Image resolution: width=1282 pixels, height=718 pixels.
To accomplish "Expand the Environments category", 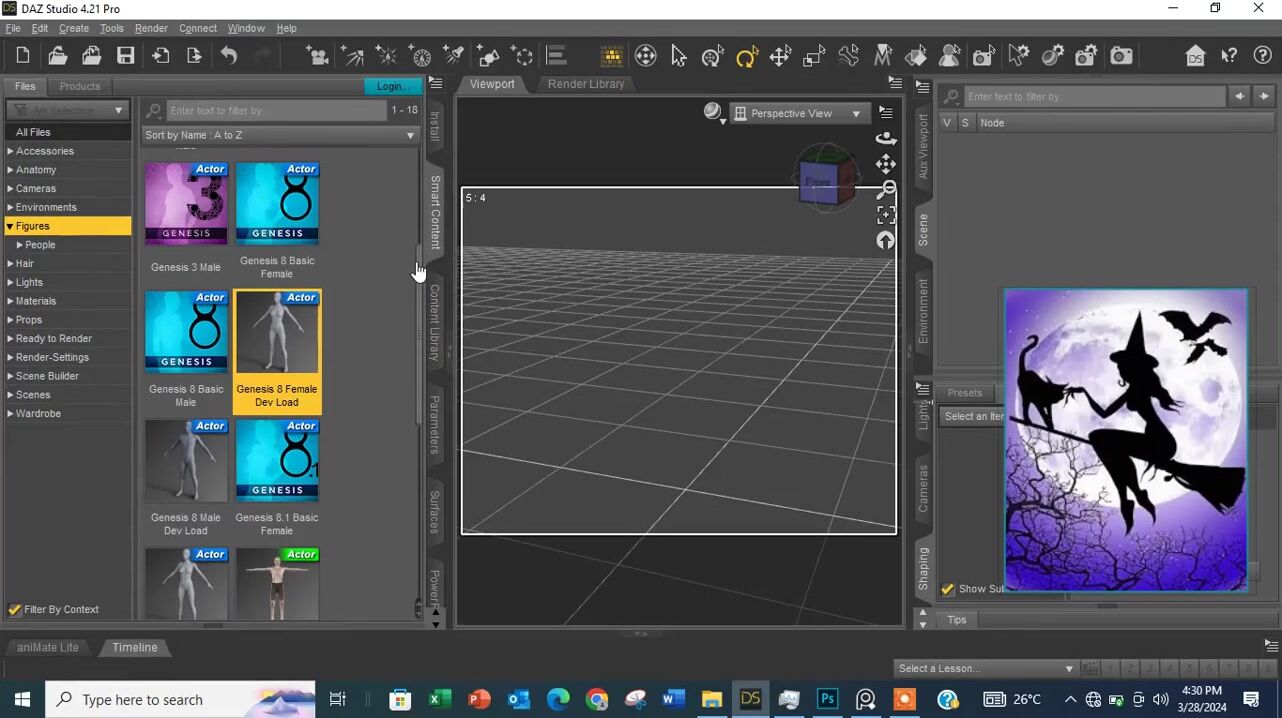I will (x=10, y=207).
